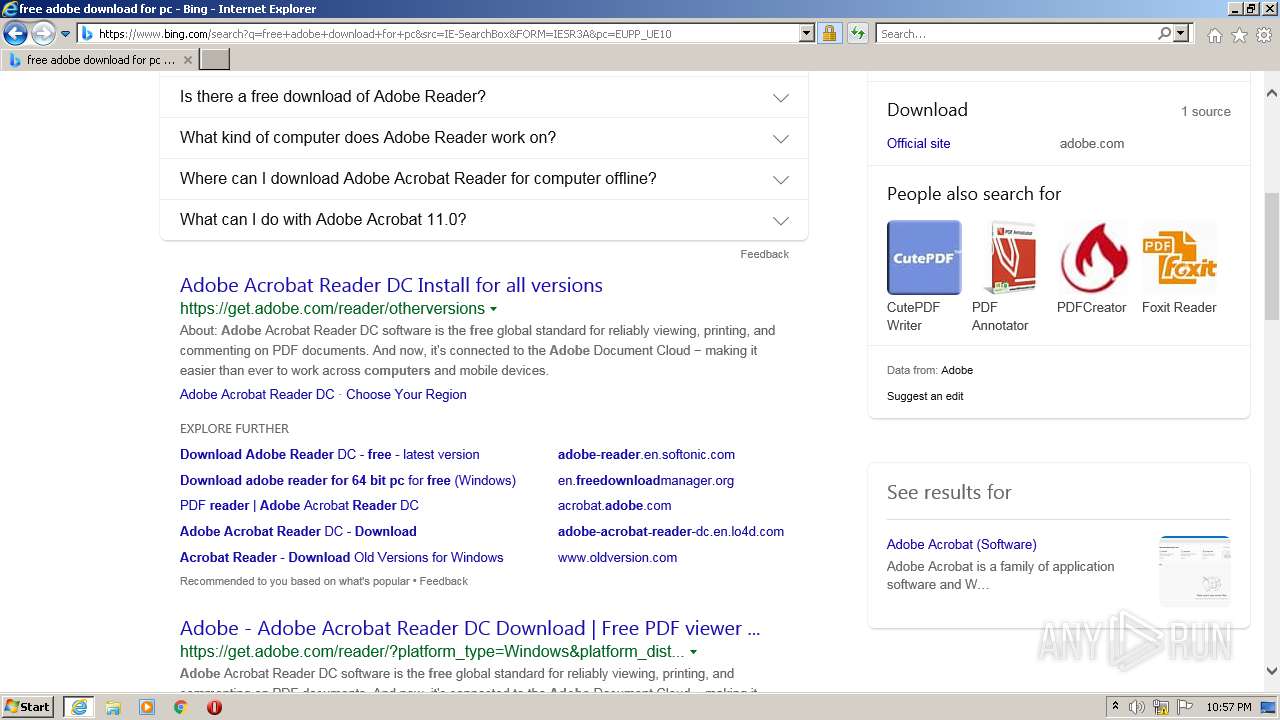This screenshot has width=1280, height=720.
Task: Click the red circular taskbar icon
Action: (x=214, y=707)
